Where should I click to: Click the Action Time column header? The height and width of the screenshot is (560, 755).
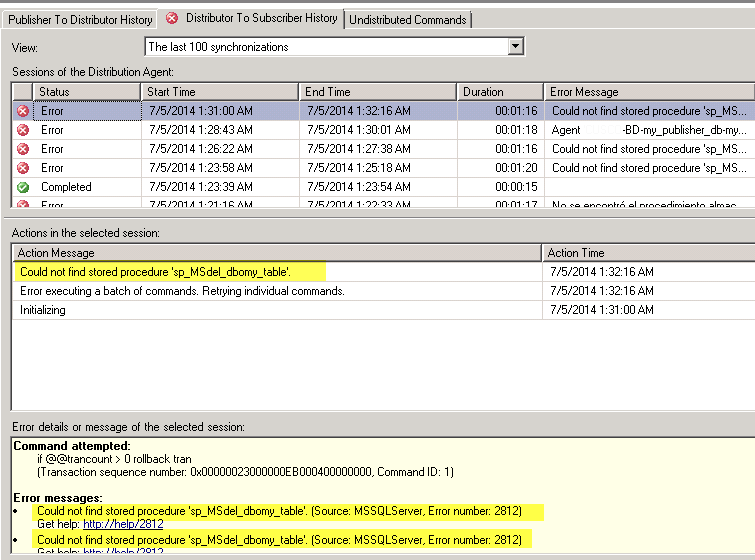tap(648, 253)
